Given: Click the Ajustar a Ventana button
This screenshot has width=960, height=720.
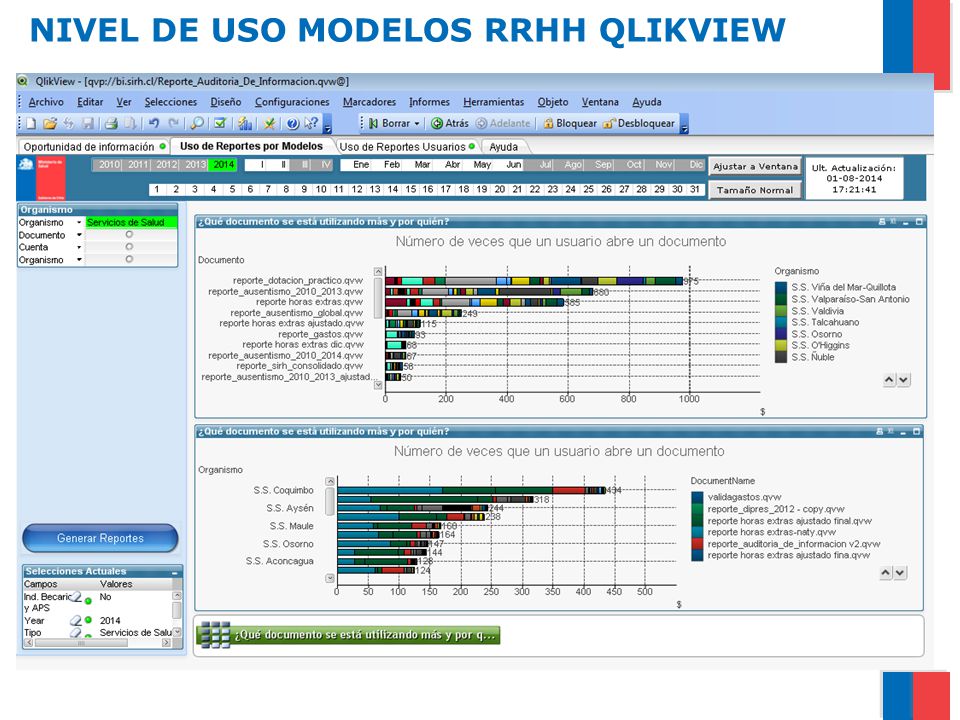Looking at the screenshot, I should (756, 167).
